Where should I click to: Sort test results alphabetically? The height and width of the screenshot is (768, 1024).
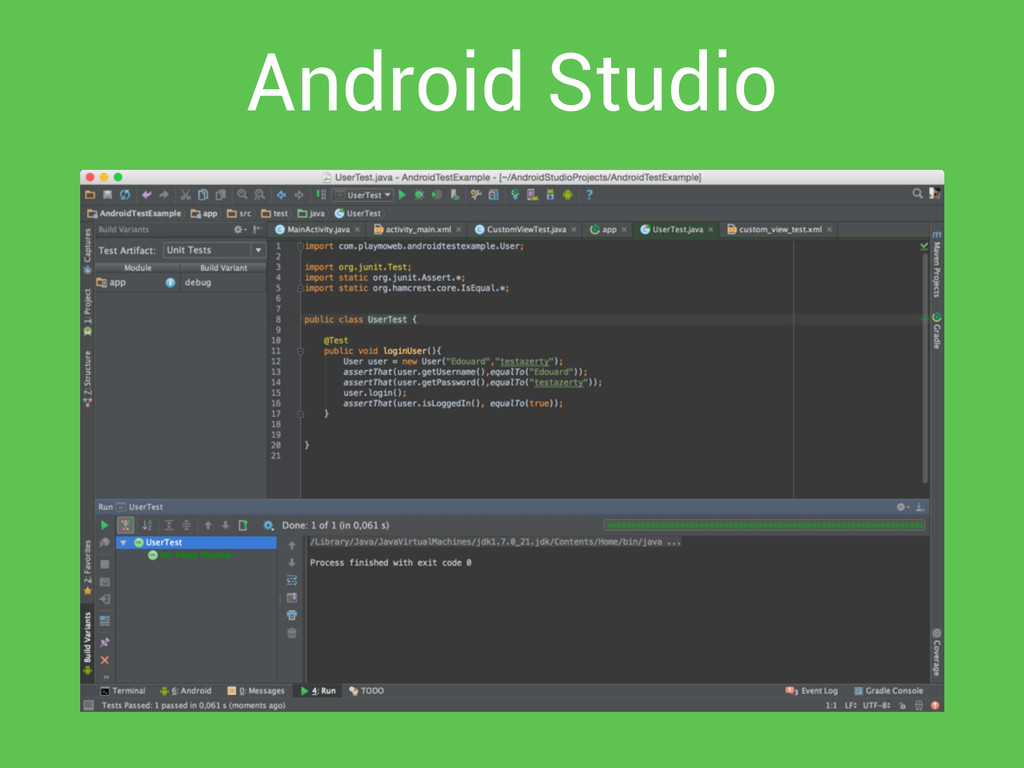tap(147, 525)
